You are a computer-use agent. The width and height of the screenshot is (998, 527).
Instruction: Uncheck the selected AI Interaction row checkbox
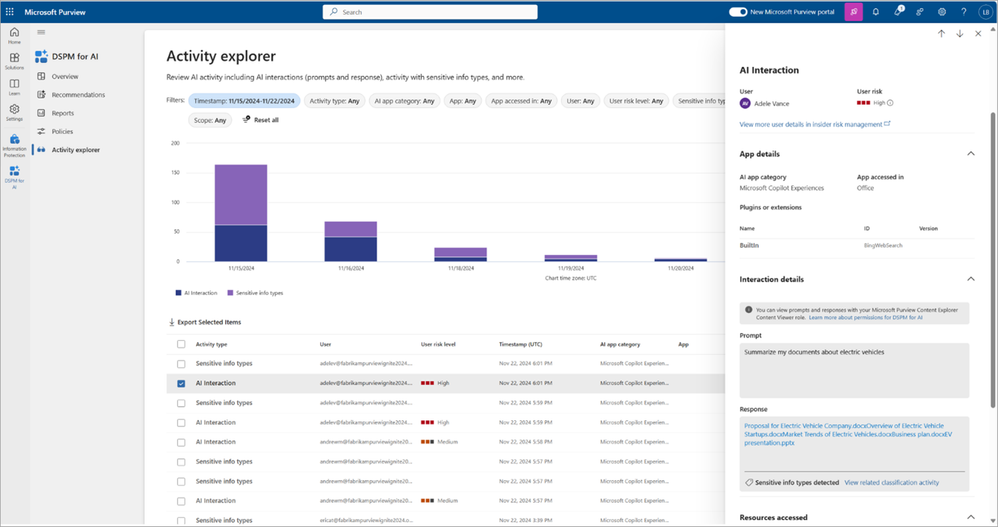click(181, 383)
